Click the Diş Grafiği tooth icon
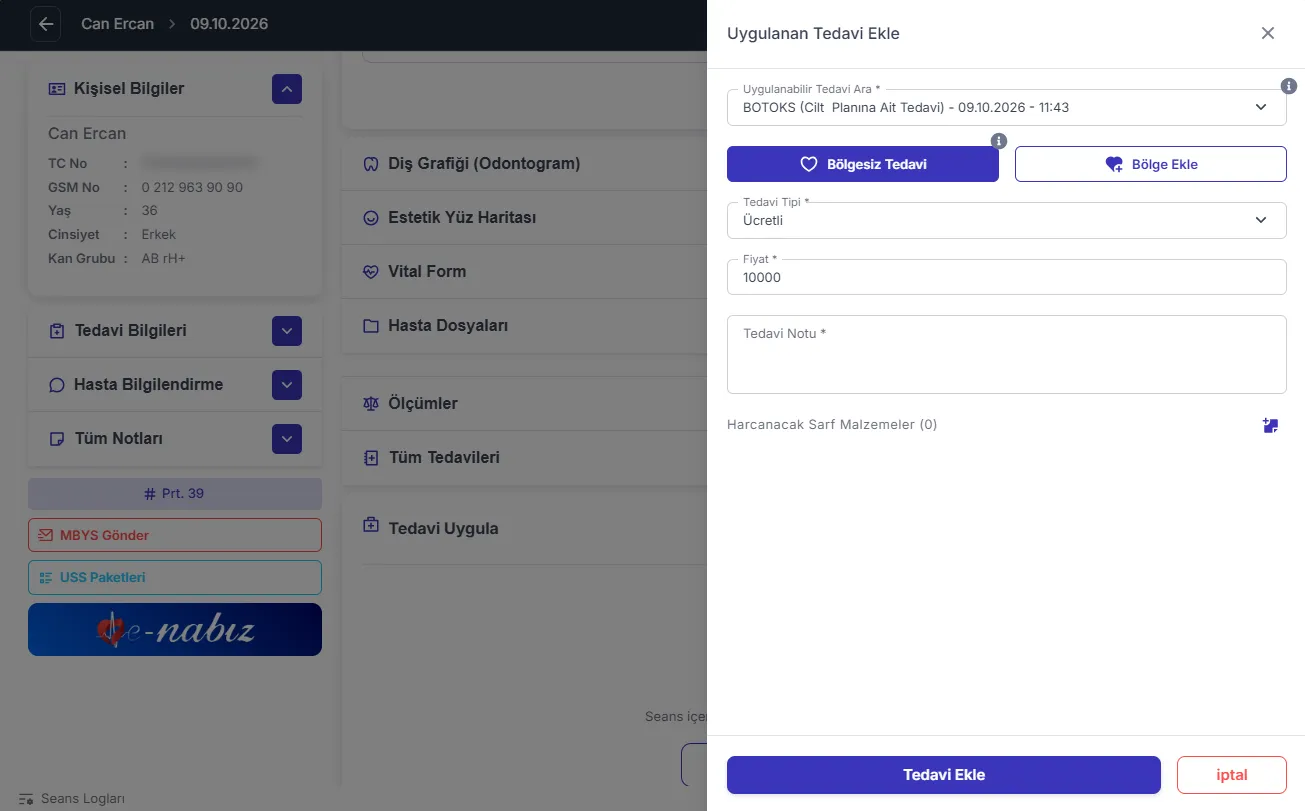 click(x=370, y=164)
